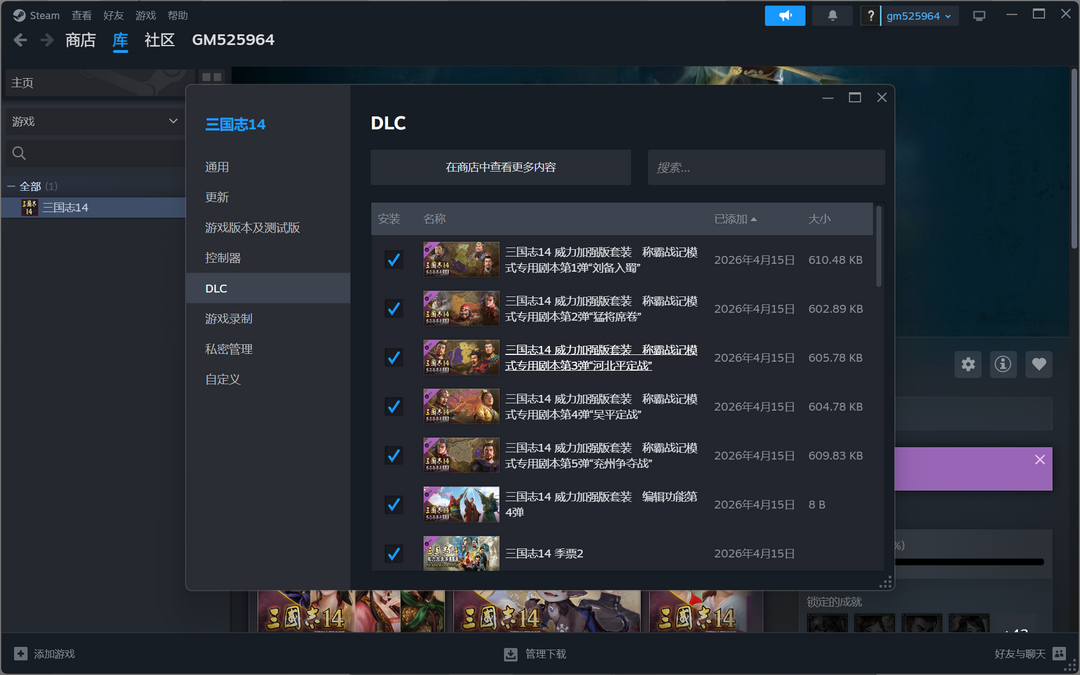The image size is (1080, 675).
Task: Click the game info icon
Action: pyautogui.click(x=1003, y=364)
